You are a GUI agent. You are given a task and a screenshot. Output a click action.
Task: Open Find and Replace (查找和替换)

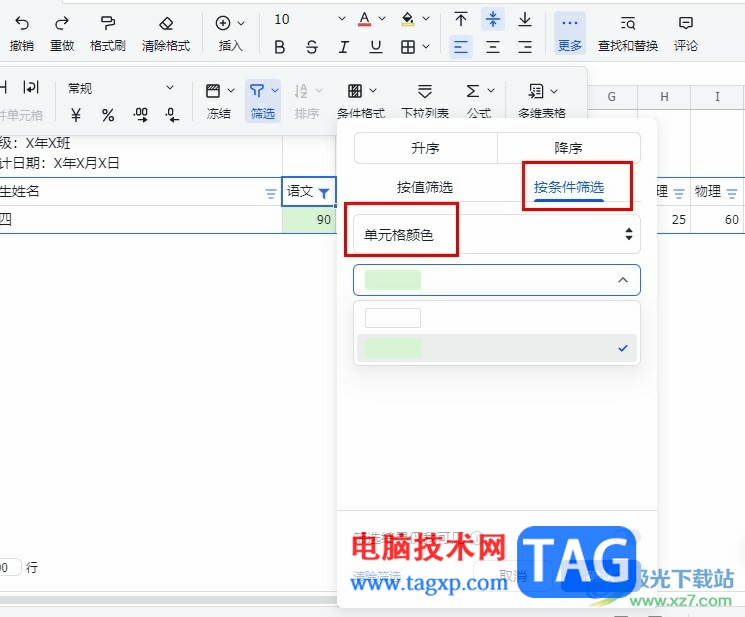coord(628,32)
